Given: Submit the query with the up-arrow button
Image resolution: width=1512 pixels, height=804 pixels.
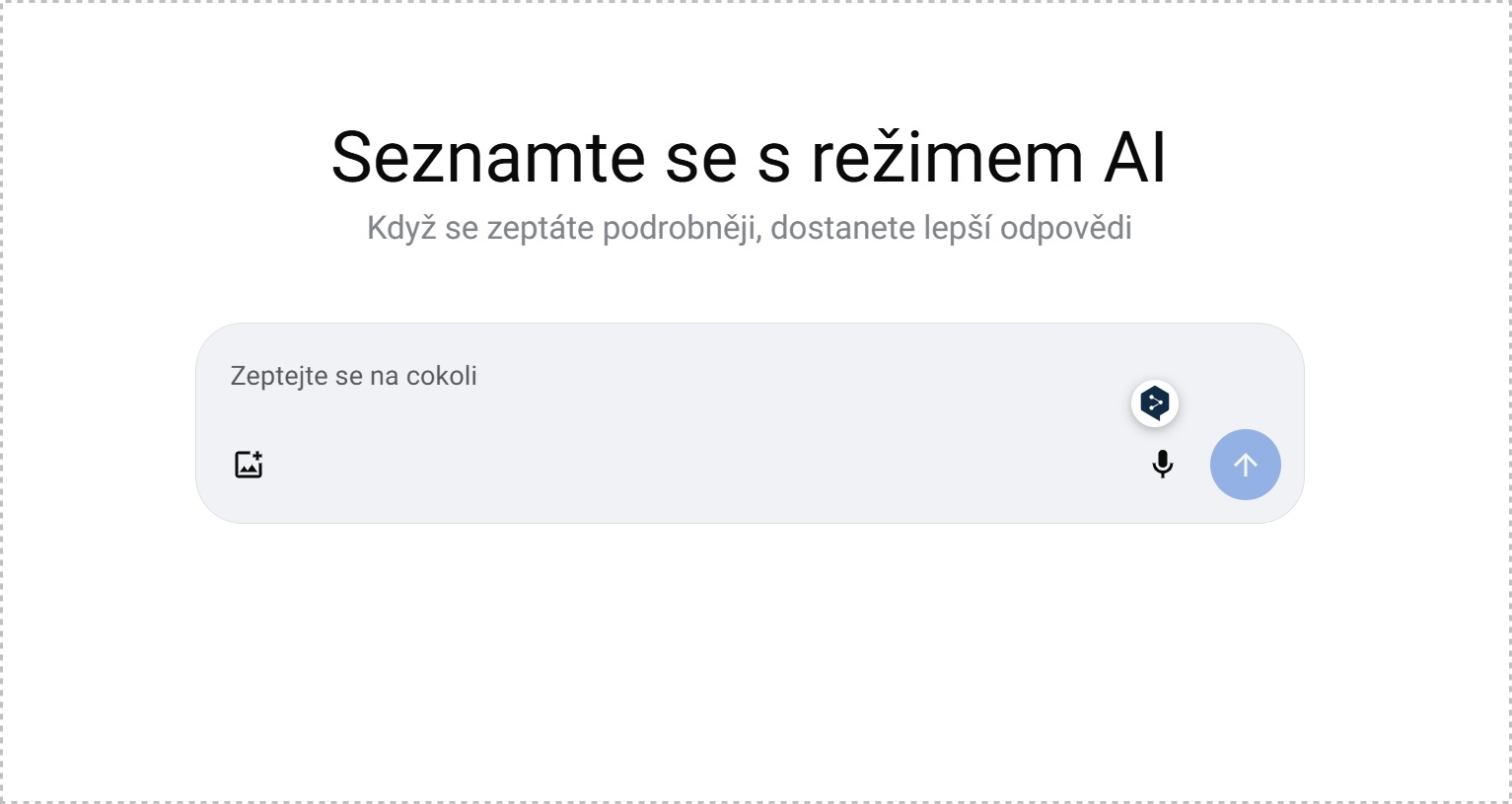Looking at the screenshot, I should (1245, 465).
